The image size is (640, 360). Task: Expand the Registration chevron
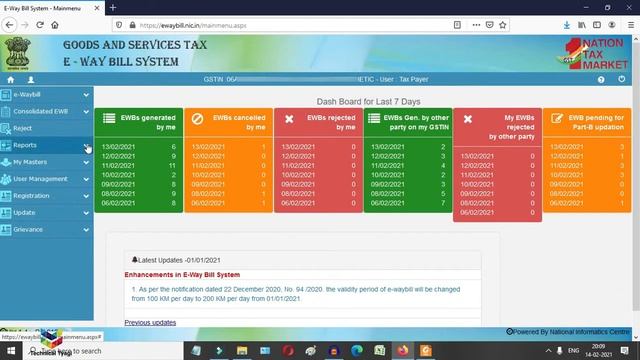(86, 196)
